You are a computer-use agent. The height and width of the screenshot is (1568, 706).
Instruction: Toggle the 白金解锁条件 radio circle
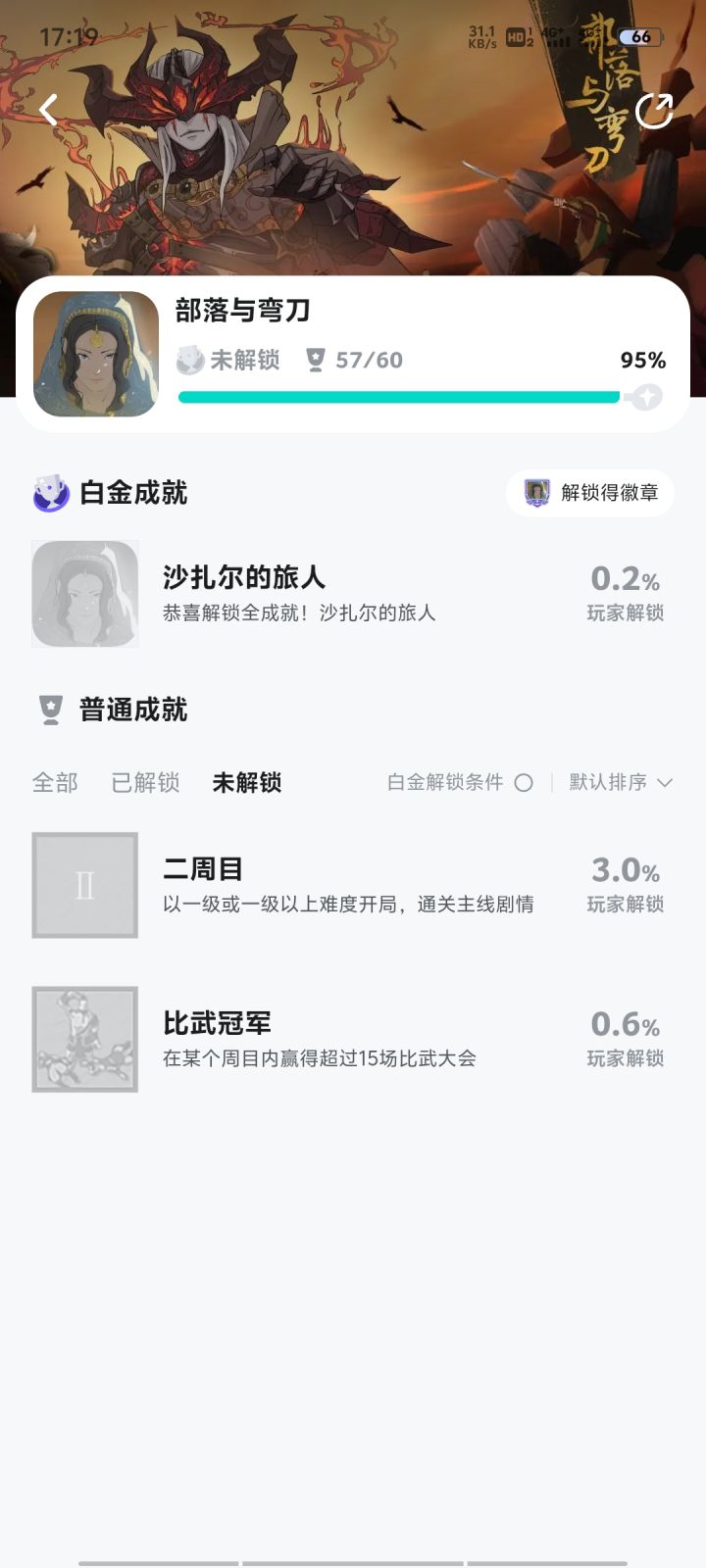[x=524, y=782]
